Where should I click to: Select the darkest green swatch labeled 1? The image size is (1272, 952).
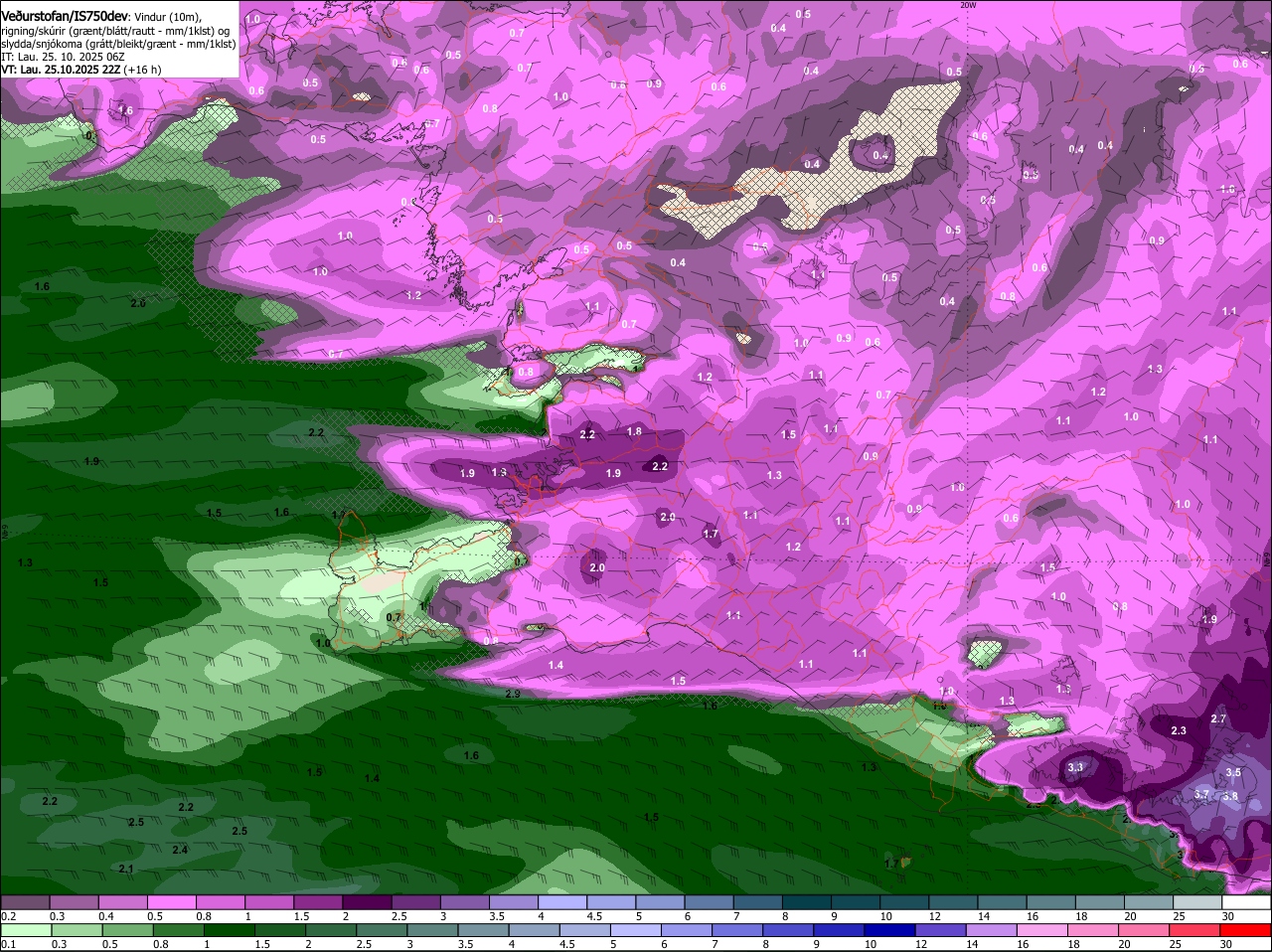[x=229, y=929]
